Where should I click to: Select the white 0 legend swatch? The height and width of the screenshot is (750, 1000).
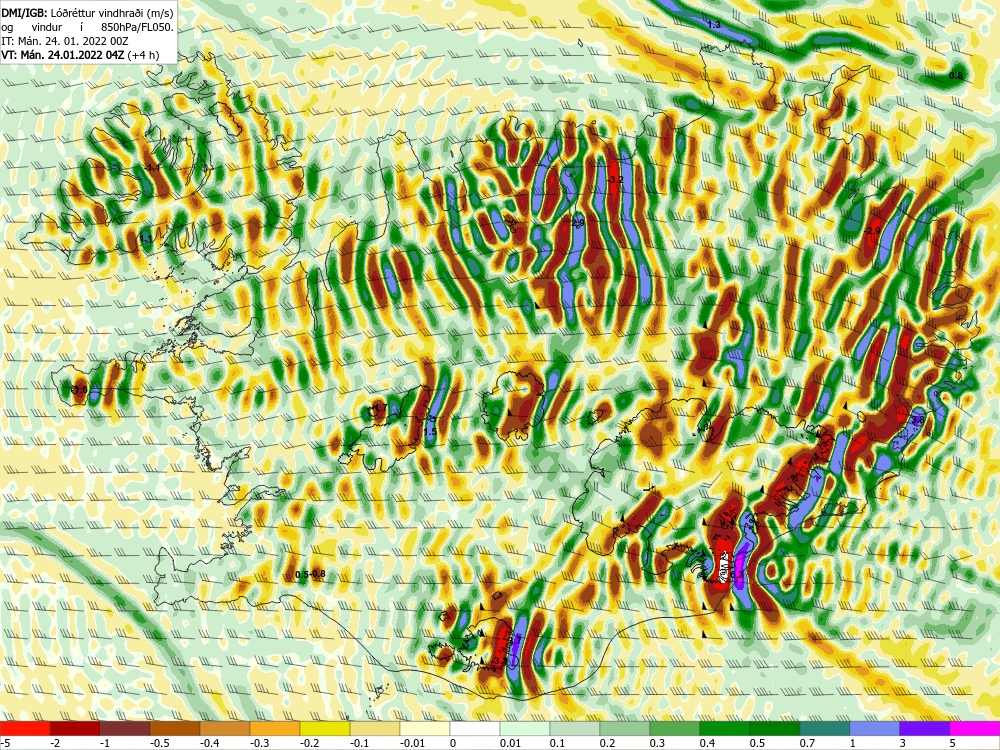tap(475, 728)
